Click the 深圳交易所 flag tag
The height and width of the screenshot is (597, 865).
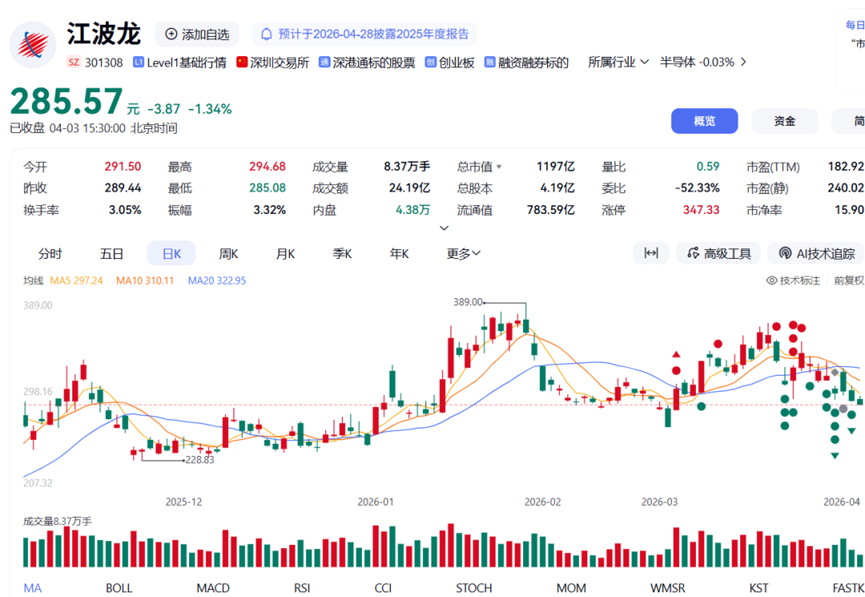click(242, 62)
